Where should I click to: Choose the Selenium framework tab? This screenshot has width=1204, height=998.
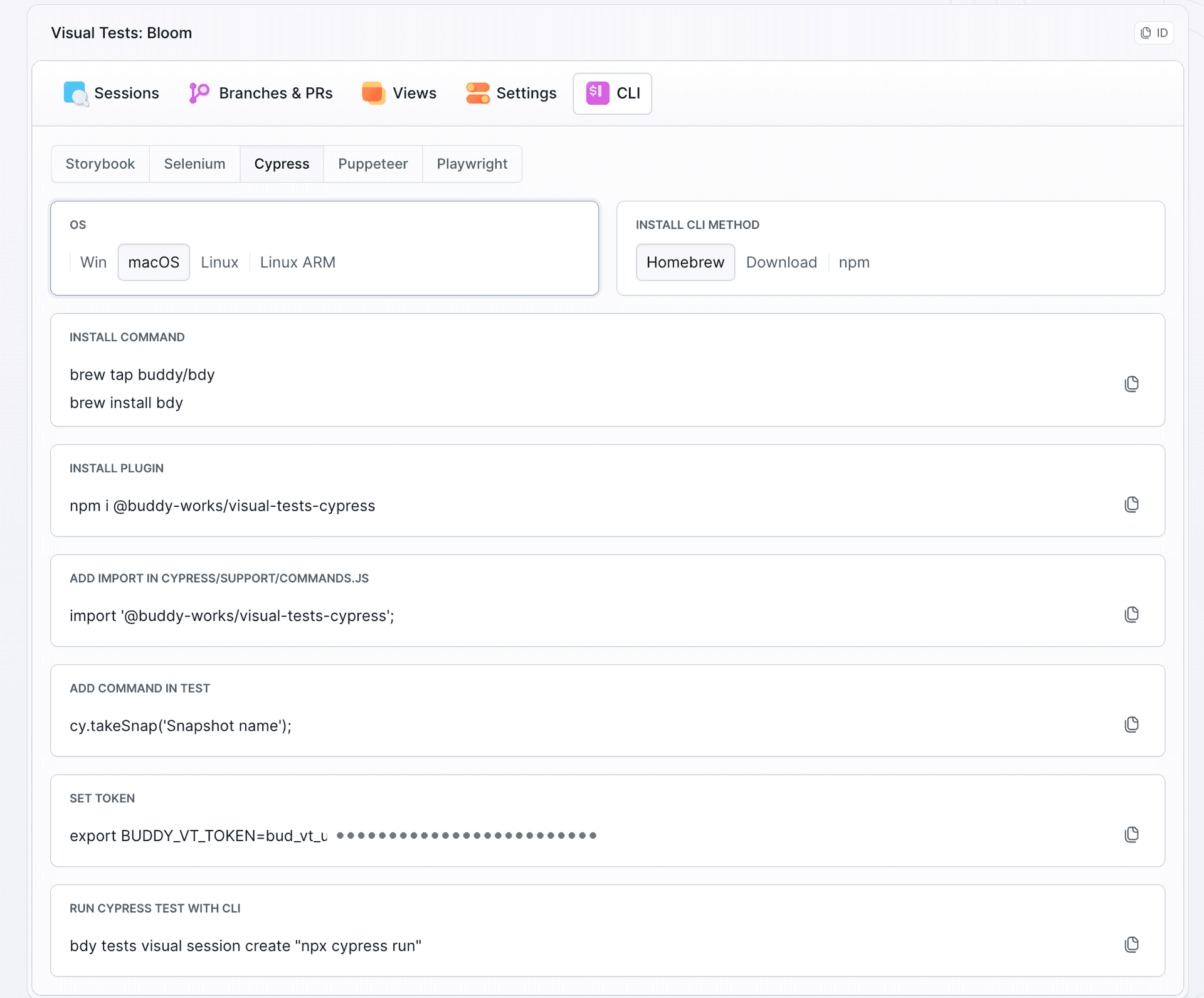(x=194, y=164)
